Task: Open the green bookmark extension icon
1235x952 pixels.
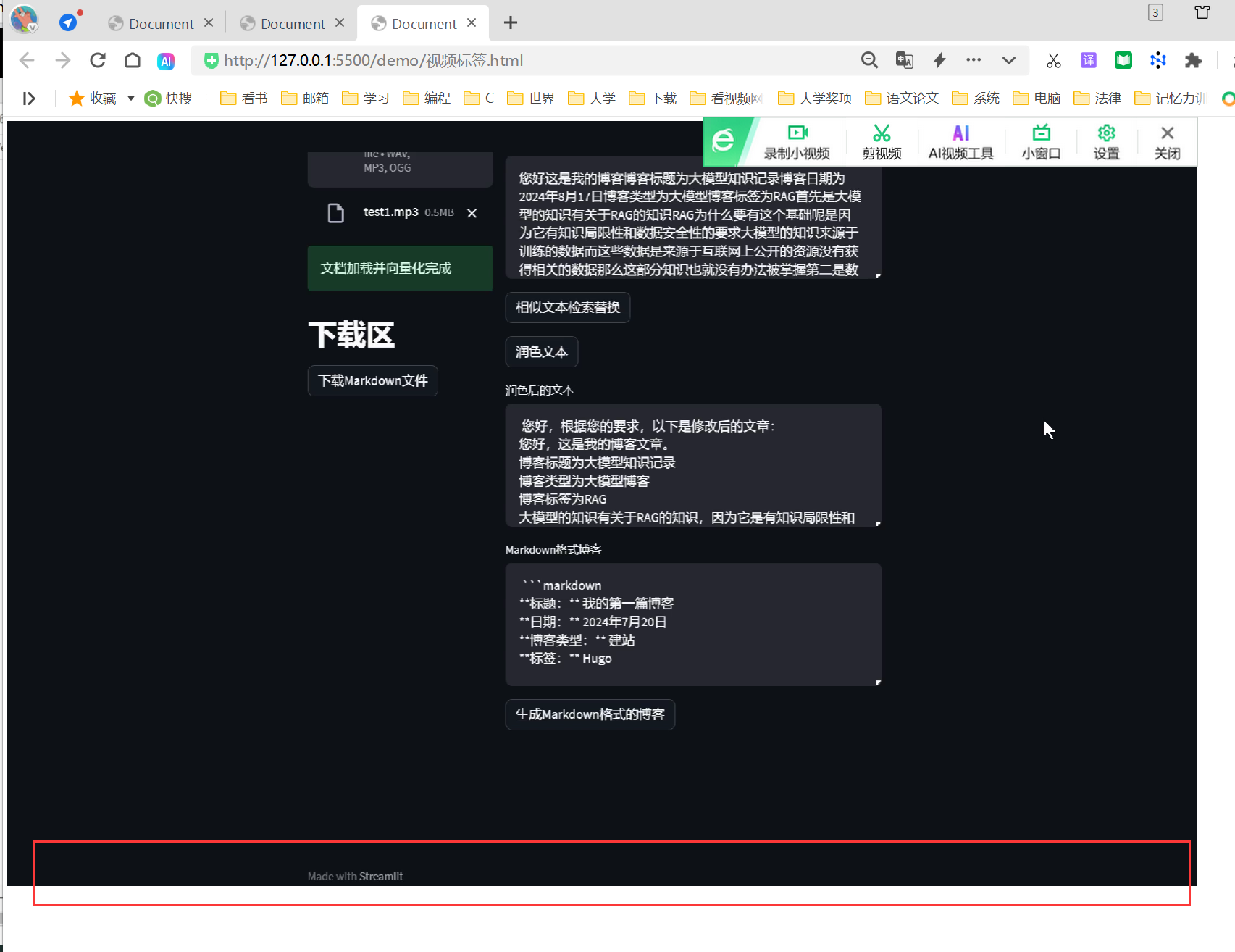Action: click(1123, 60)
